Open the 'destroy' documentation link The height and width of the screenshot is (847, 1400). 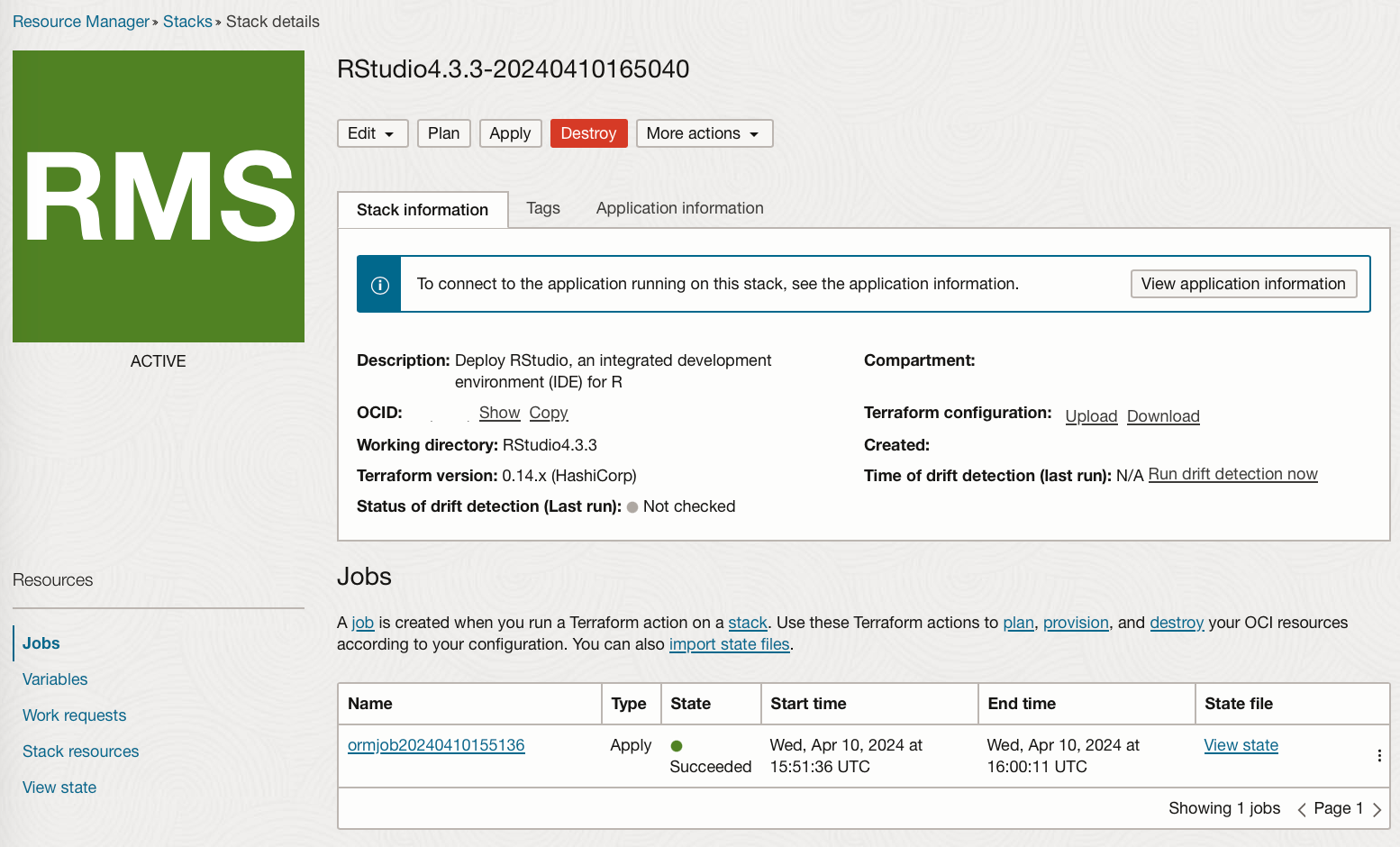point(1177,623)
